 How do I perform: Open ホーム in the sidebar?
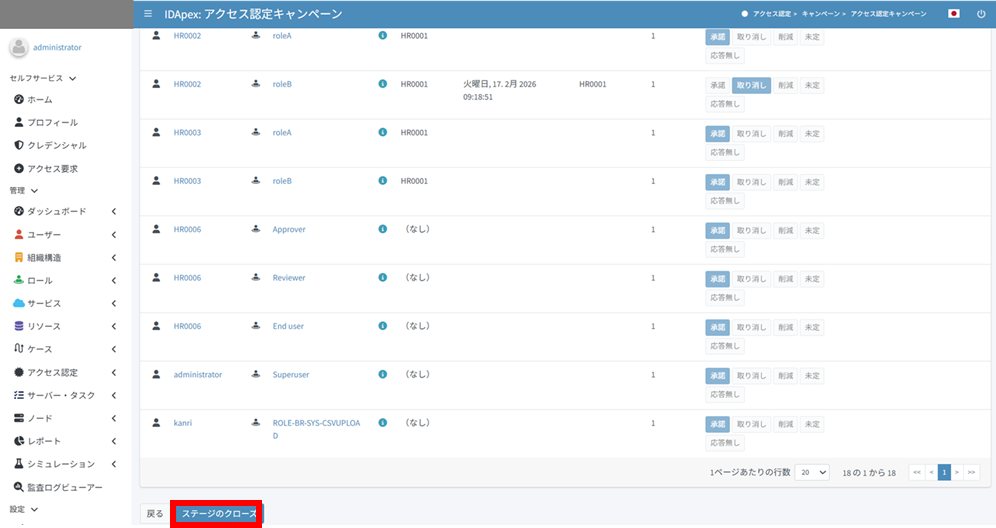coord(40,100)
